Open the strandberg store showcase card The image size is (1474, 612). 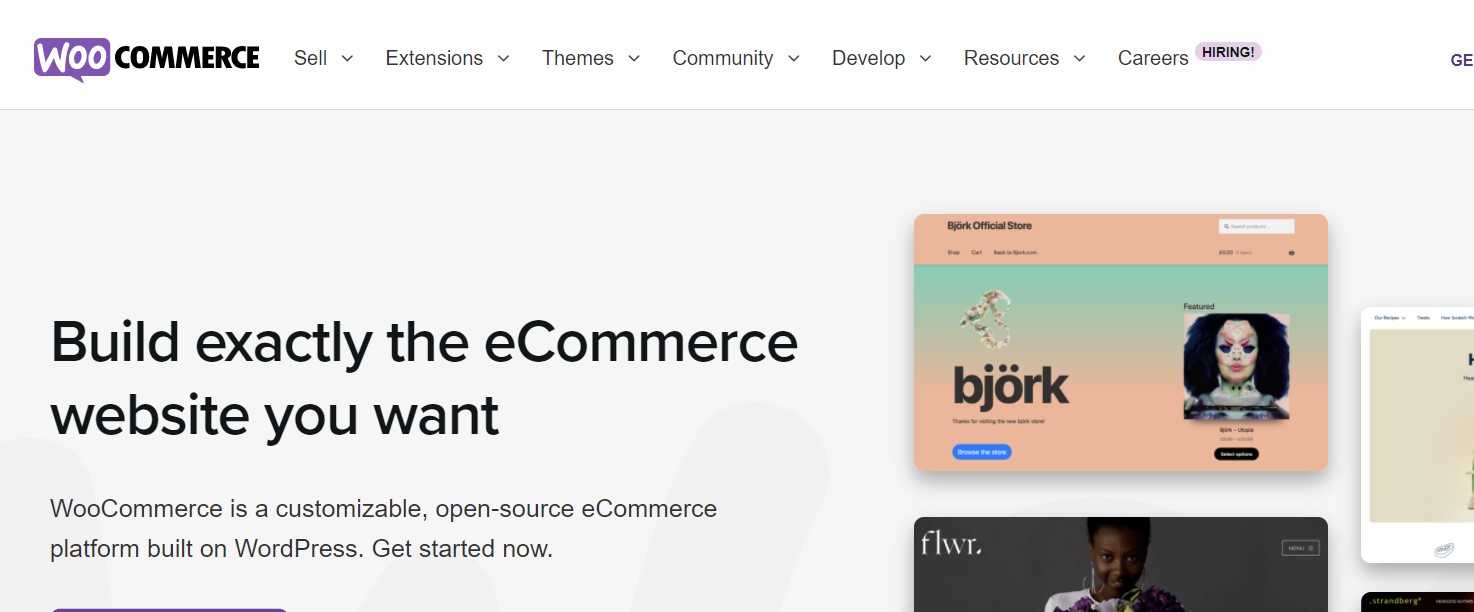coord(1417,602)
